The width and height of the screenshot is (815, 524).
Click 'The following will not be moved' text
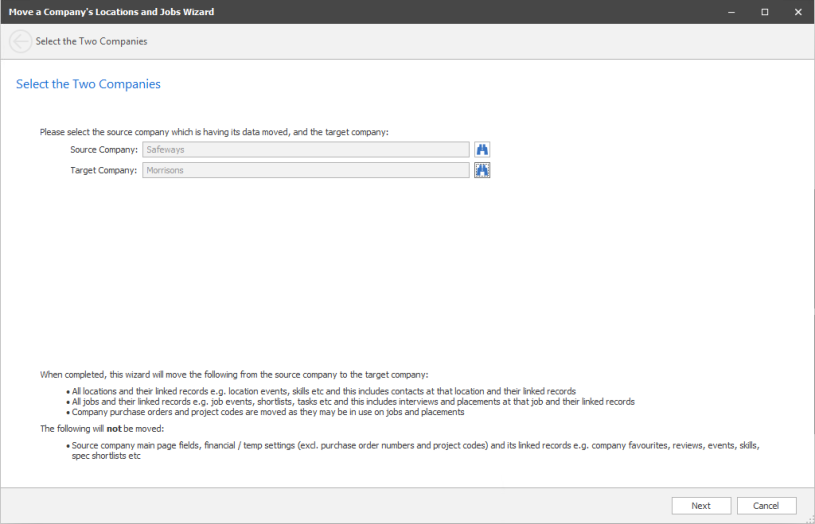point(97,428)
